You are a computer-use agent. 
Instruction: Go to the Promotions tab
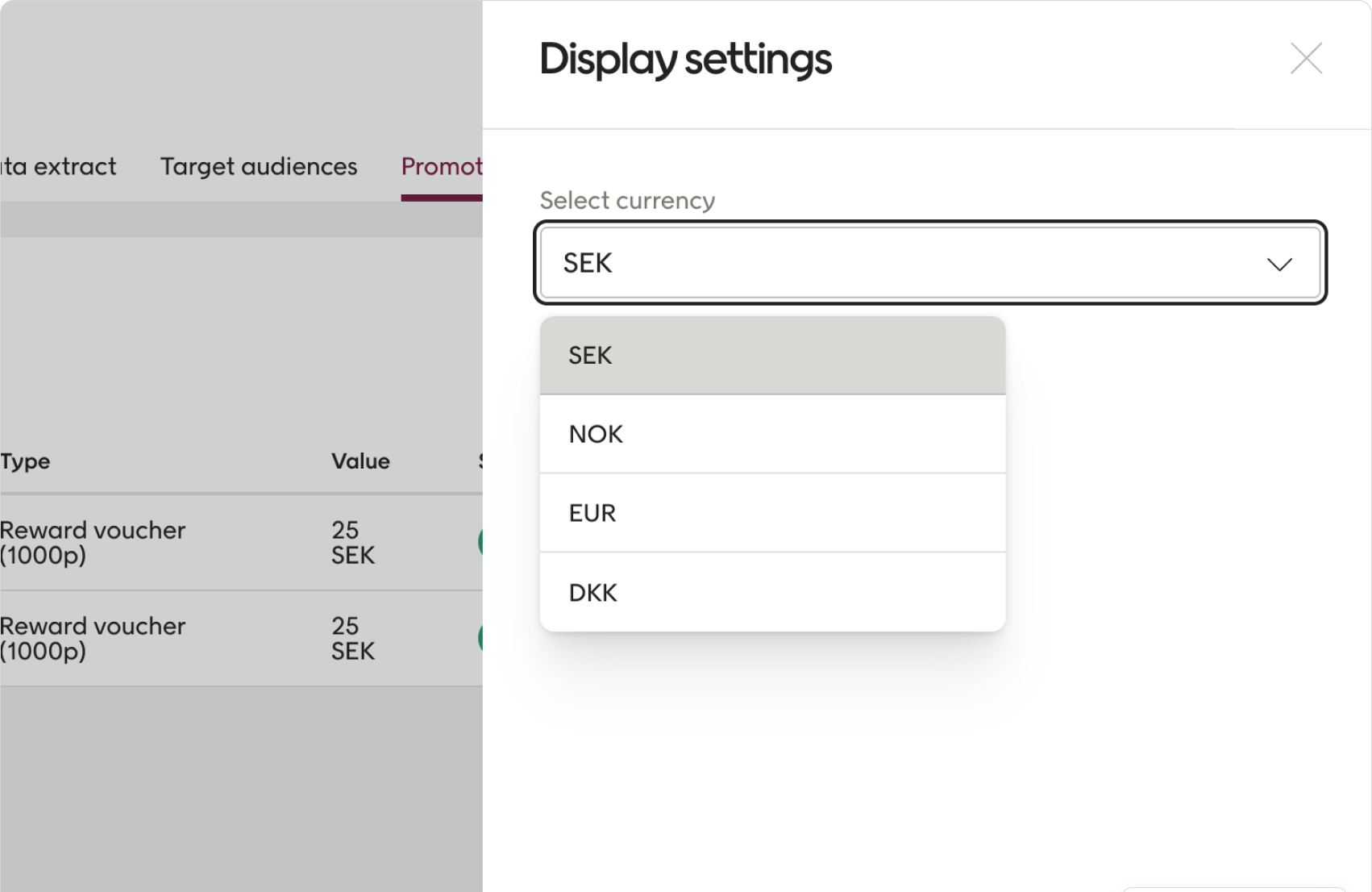click(x=442, y=167)
